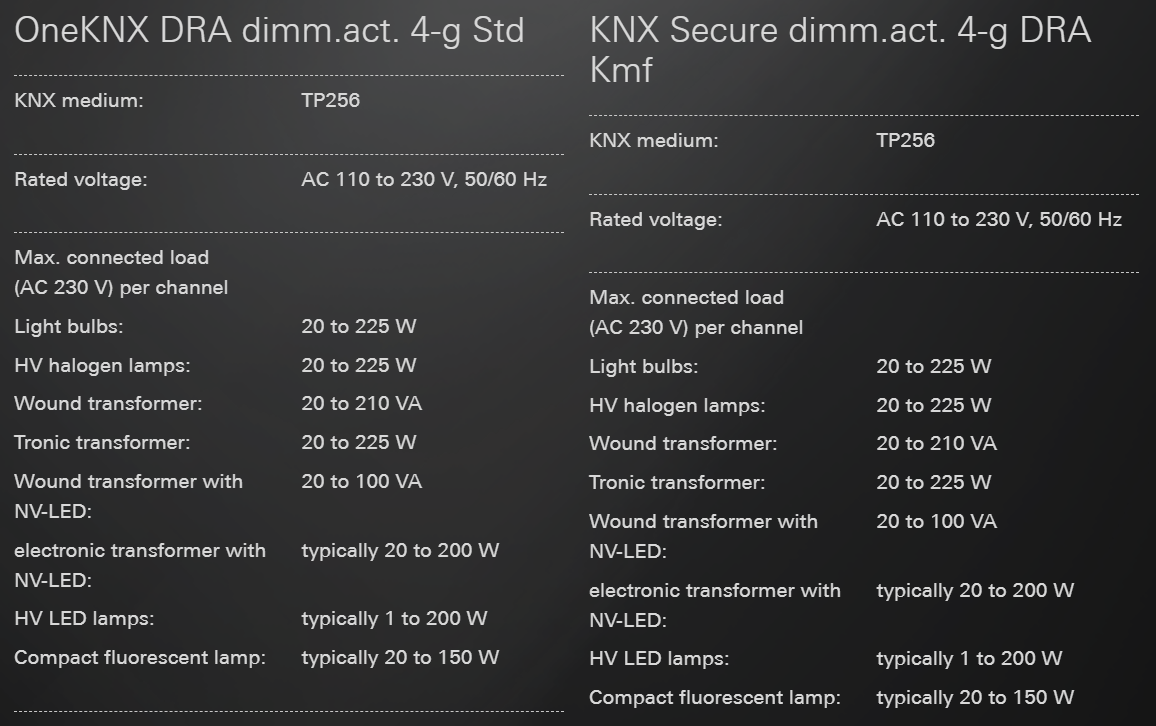Click Tronic transformer label under OneKNX DRA

(102, 442)
